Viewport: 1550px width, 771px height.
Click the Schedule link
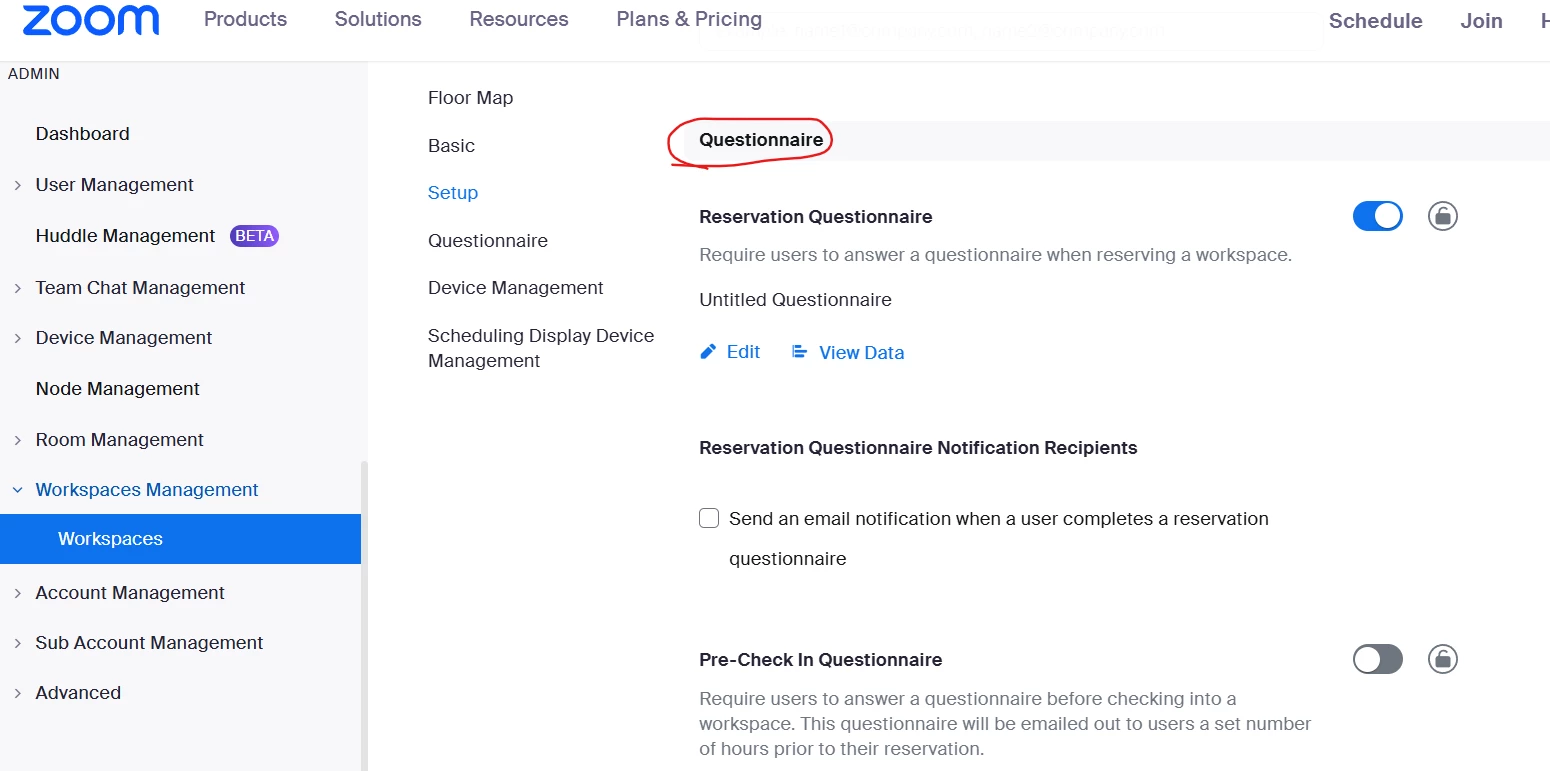coord(1375,21)
